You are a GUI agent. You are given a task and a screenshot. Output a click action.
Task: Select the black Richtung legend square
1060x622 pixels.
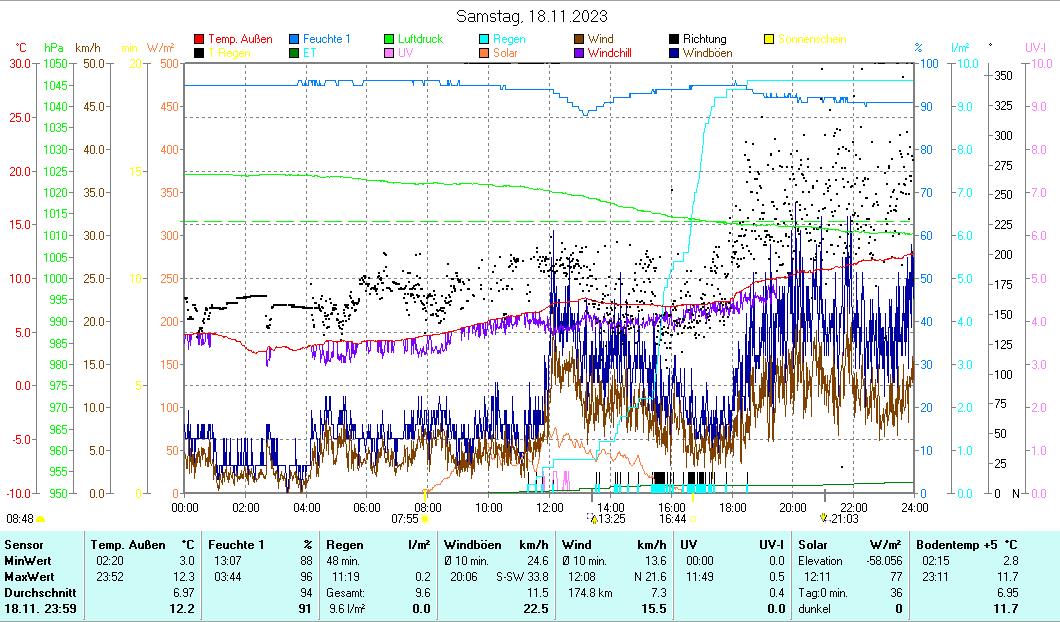pos(675,40)
